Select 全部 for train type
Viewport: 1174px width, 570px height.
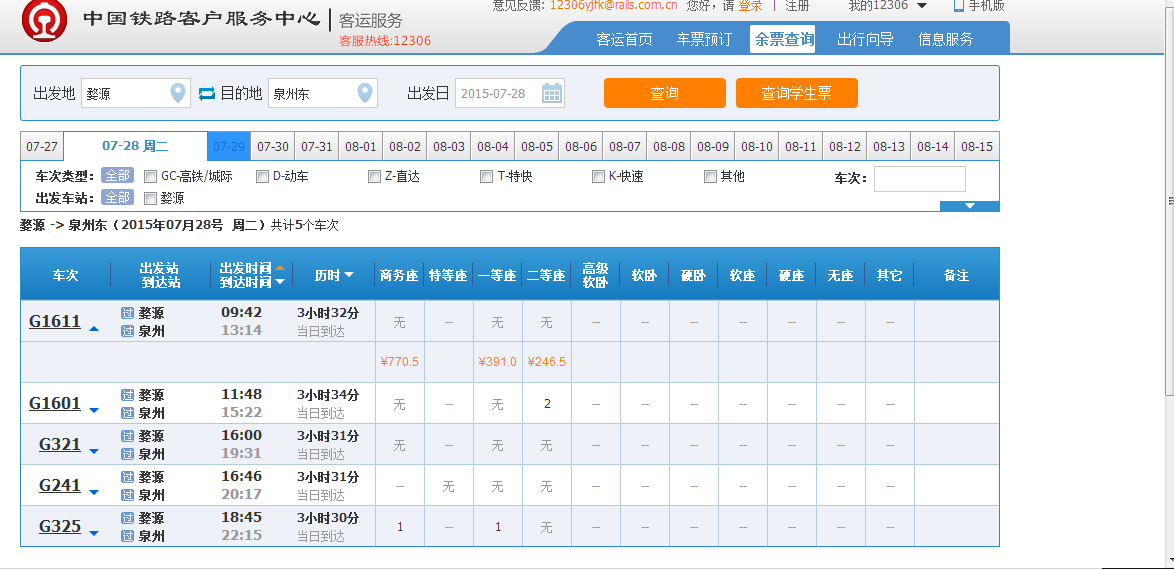pyautogui.click(x=118, y=176)
